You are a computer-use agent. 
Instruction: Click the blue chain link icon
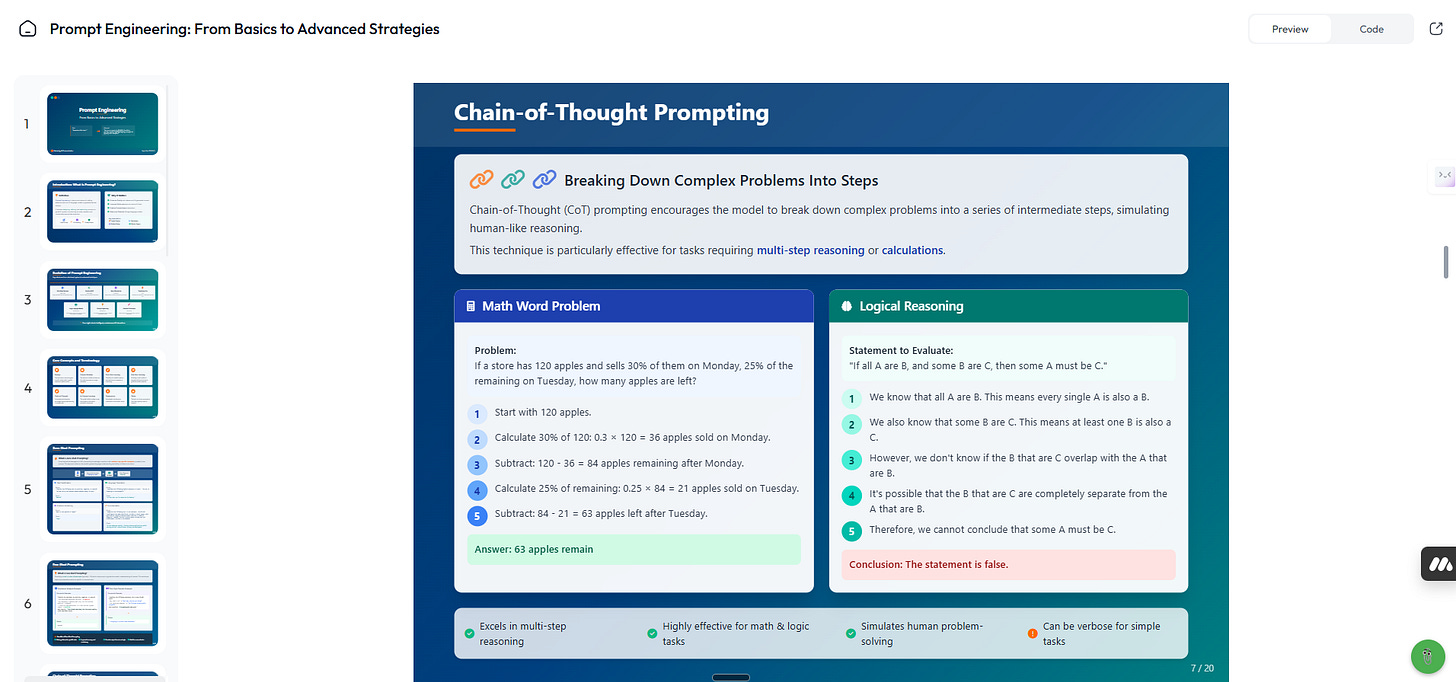coord(544,179)
